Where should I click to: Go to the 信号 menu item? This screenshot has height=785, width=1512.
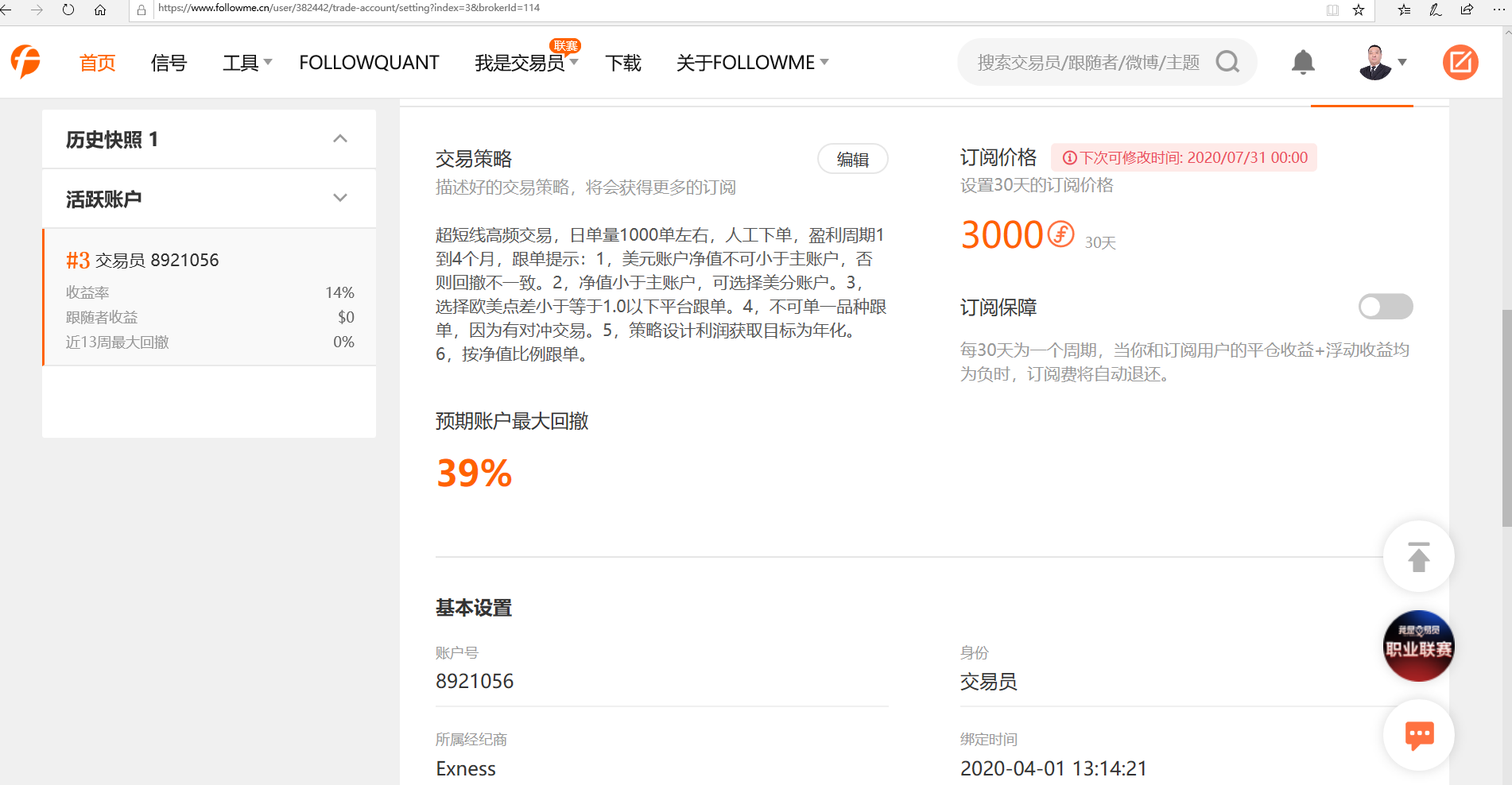[169, 63]
